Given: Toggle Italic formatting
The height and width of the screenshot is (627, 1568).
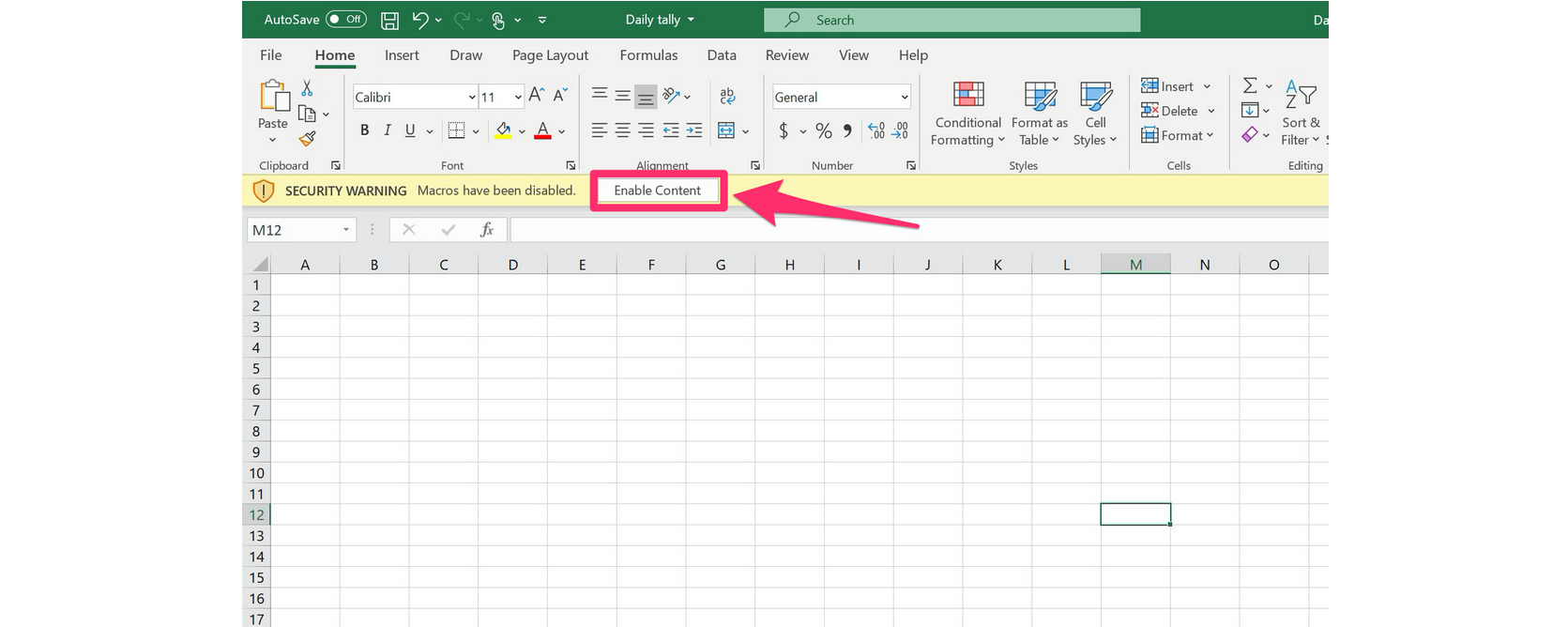Looking at the screenshot, I should coord(388,130).
